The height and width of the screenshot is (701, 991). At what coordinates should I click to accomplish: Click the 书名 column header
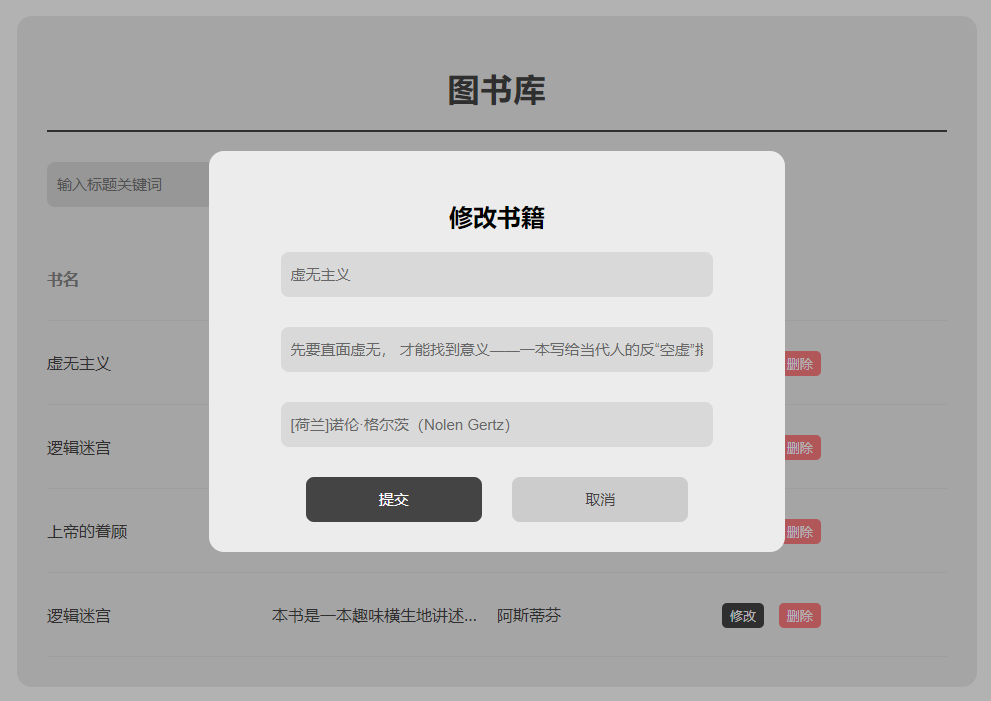[x=63, y=279]
